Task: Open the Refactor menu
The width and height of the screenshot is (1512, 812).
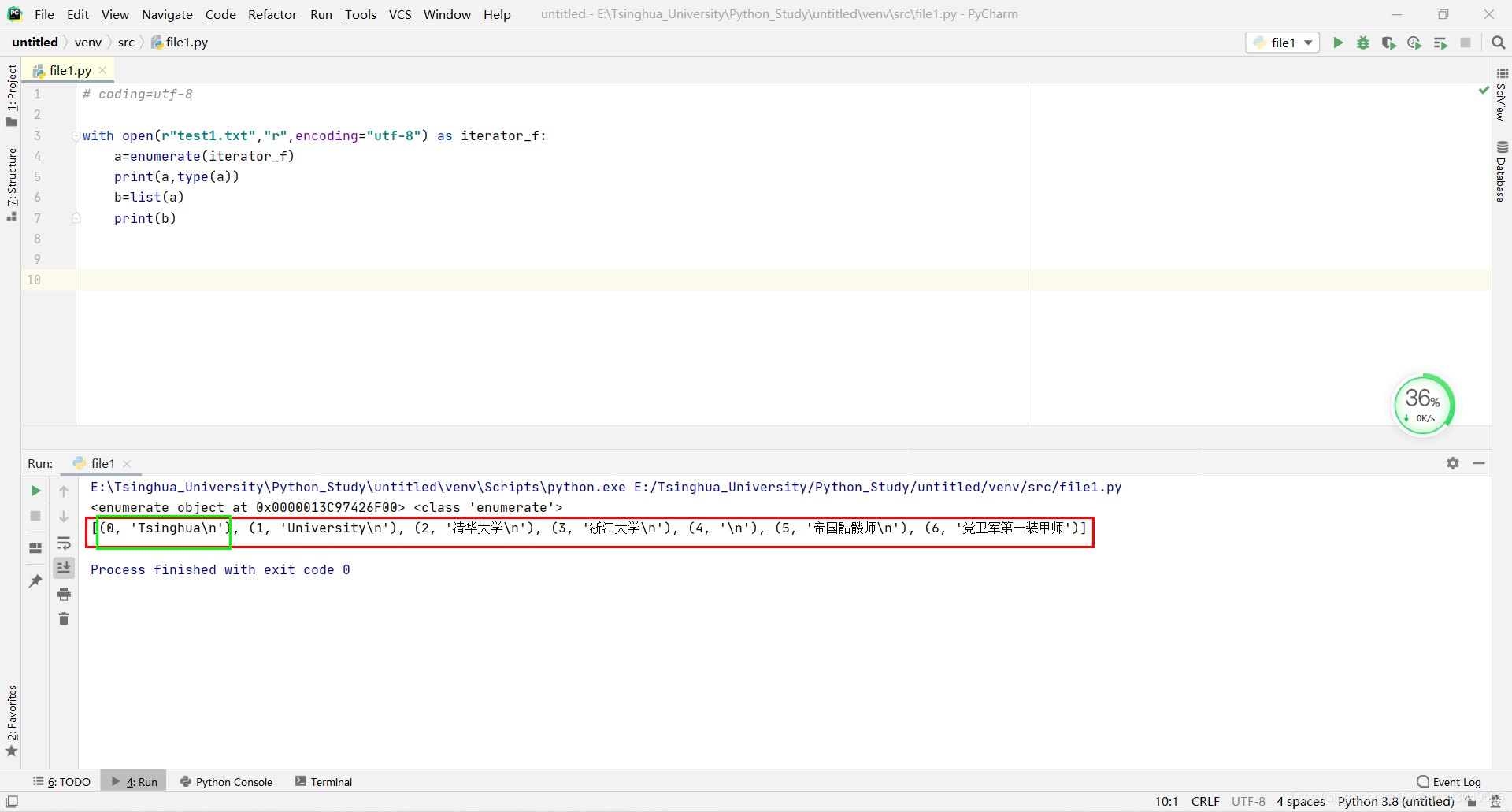Action: click(x=272, y=14)
